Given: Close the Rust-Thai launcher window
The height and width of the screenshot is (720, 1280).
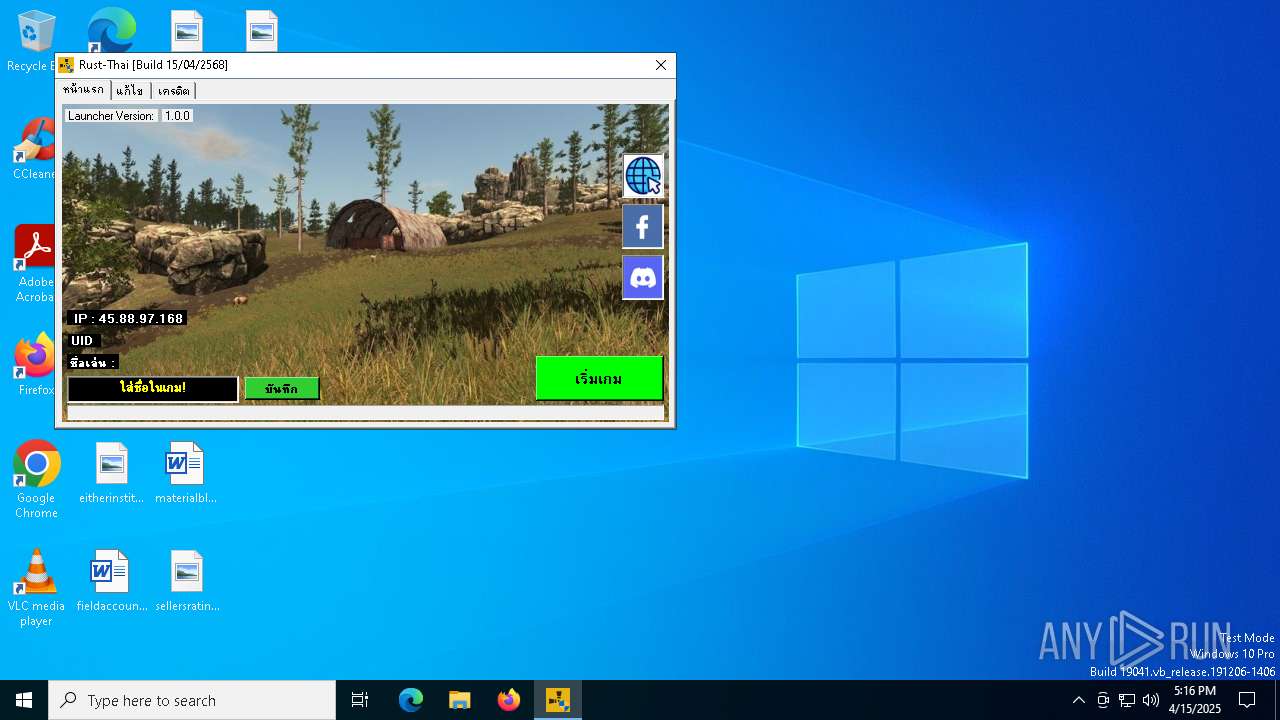Looking at the screenshot, I should pyautogui.click(x=661, y=65).
